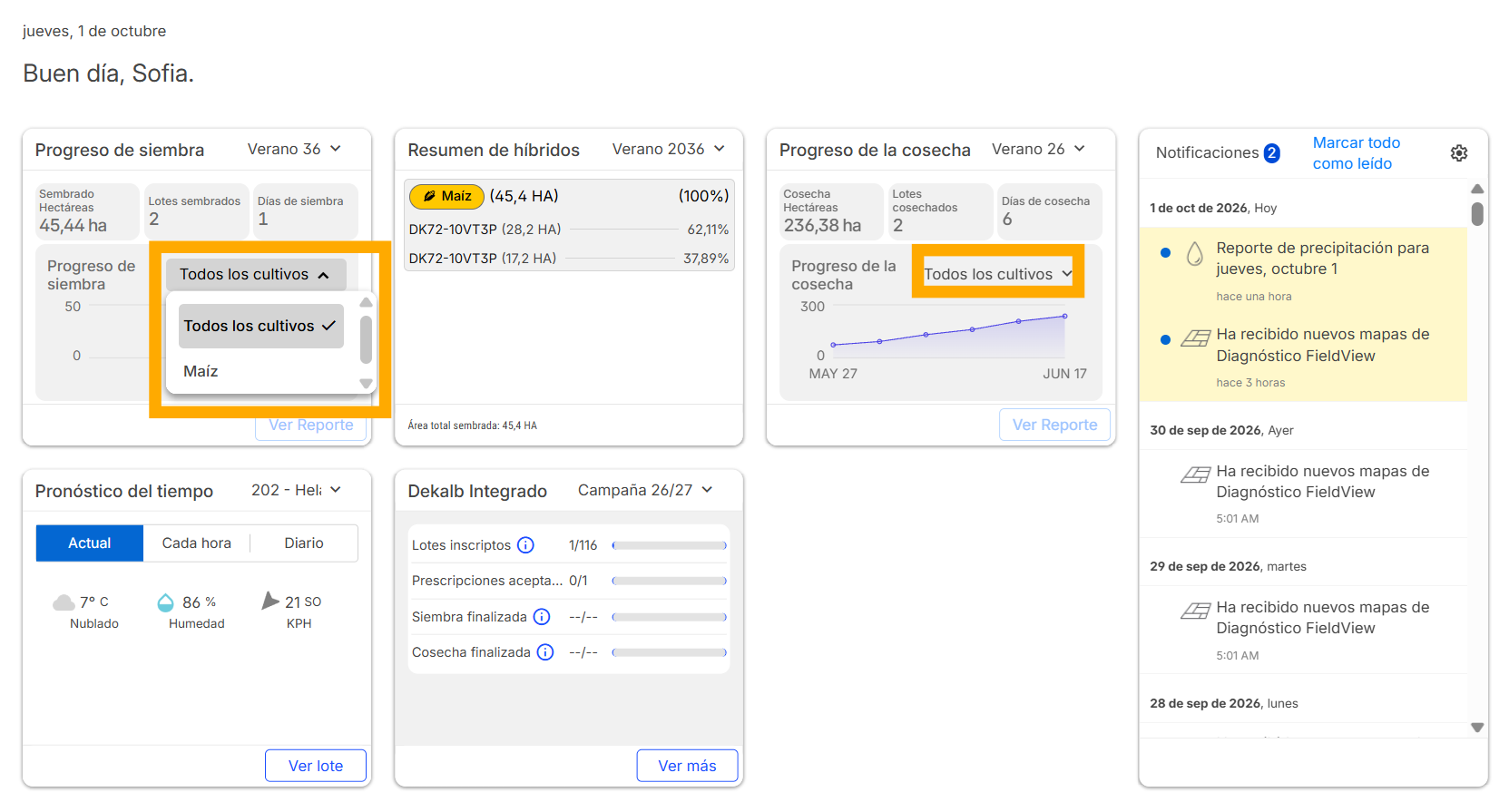The image size is (1509, 812).
Task: Click the notifications panel scrollbar thumb
Action: 1477,213
